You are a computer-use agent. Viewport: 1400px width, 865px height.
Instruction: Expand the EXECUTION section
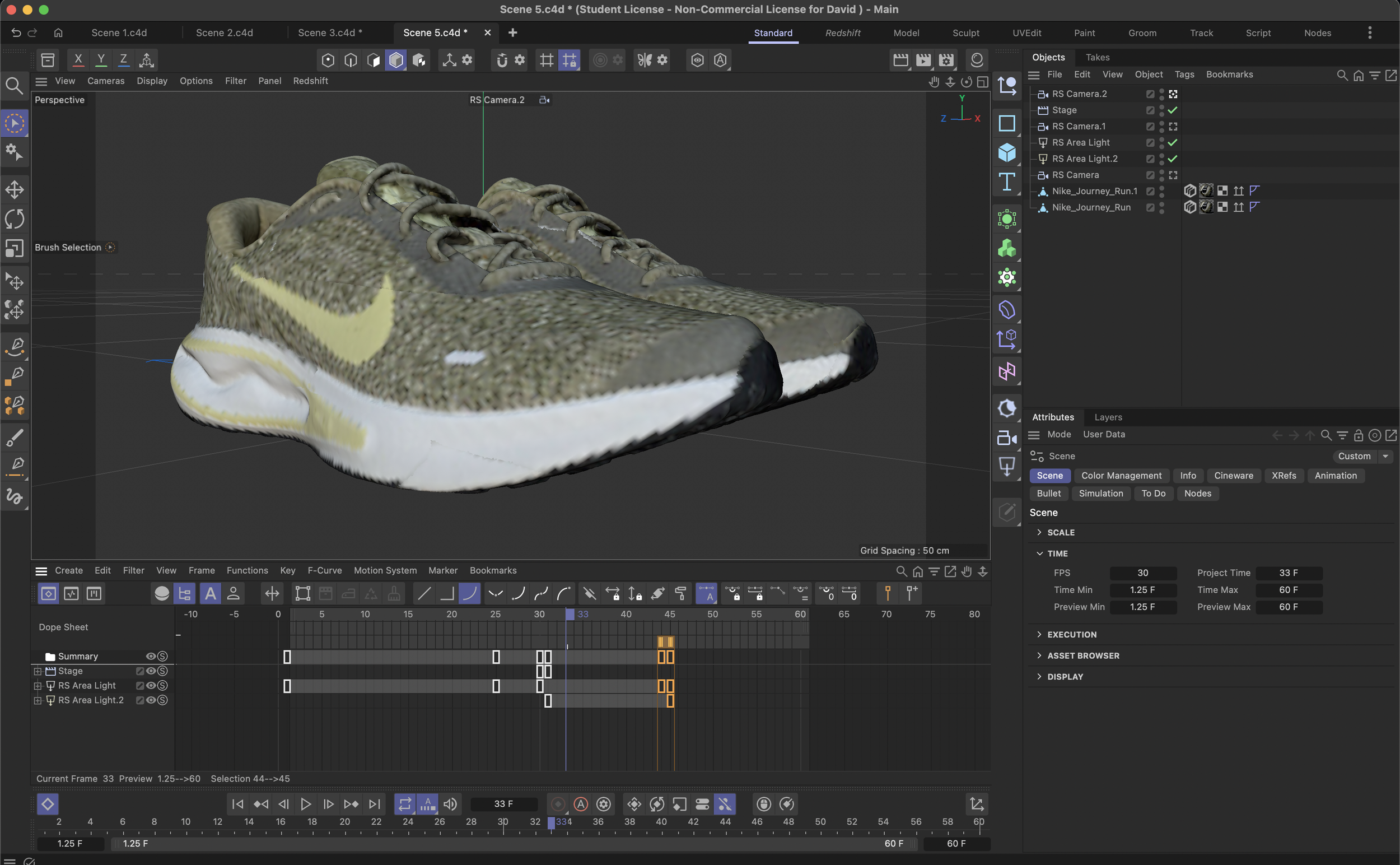click(x=1039, y=634)
